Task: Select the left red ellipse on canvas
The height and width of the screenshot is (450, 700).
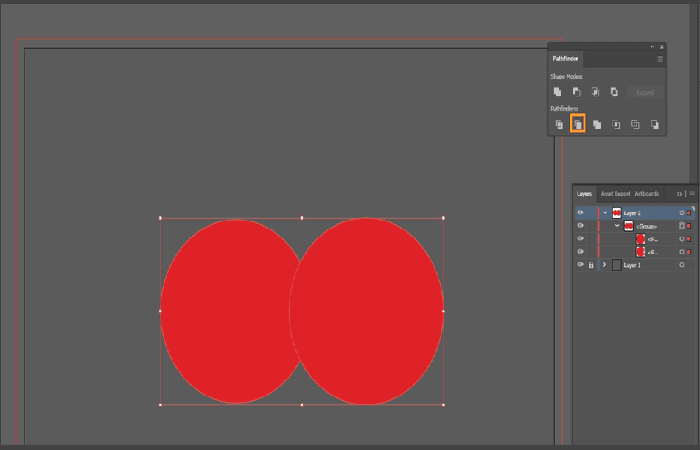Action: (223, 311)
